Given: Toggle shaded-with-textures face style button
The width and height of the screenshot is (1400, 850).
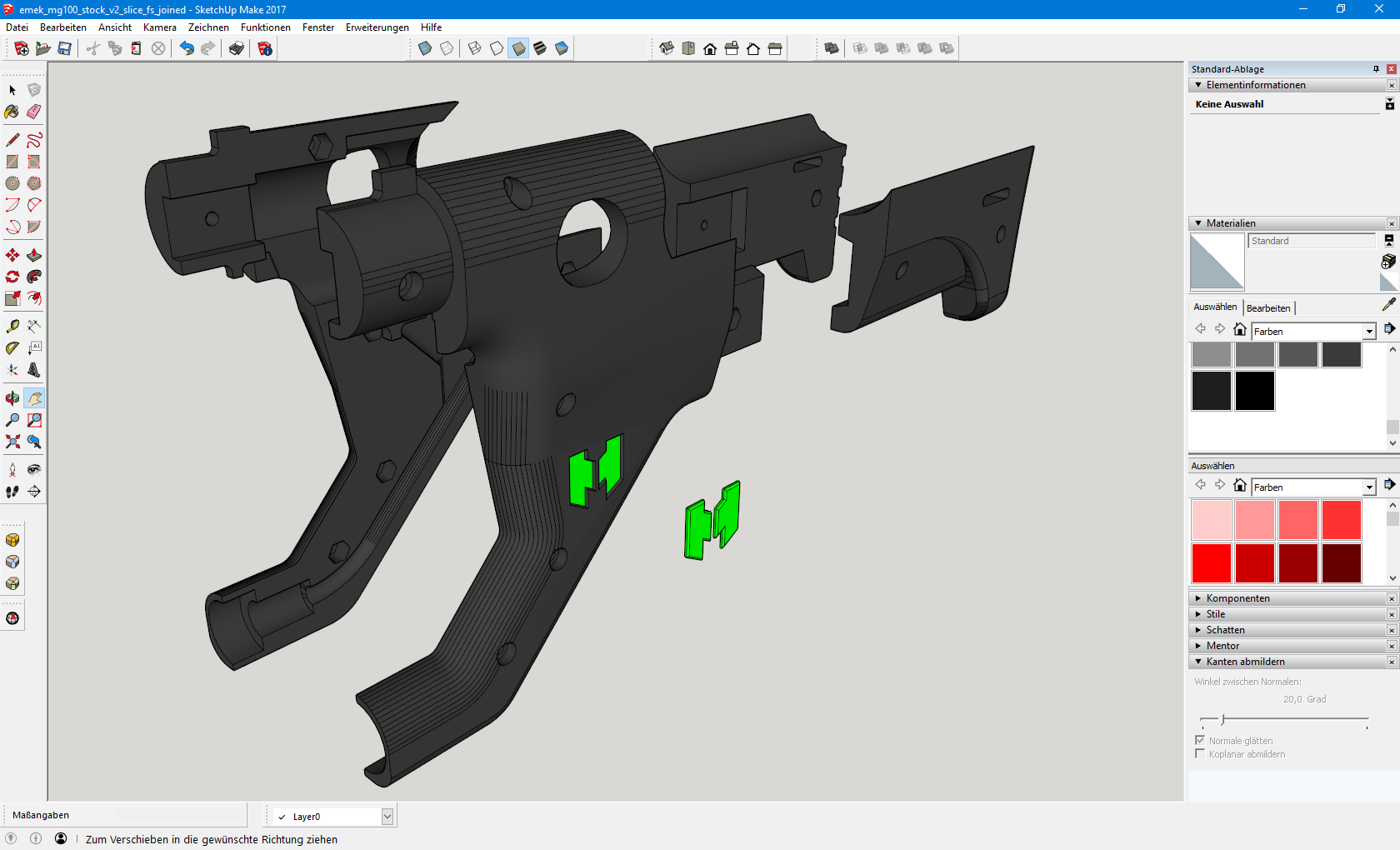Looking at the screenshot, I should (x=540, y=48).
